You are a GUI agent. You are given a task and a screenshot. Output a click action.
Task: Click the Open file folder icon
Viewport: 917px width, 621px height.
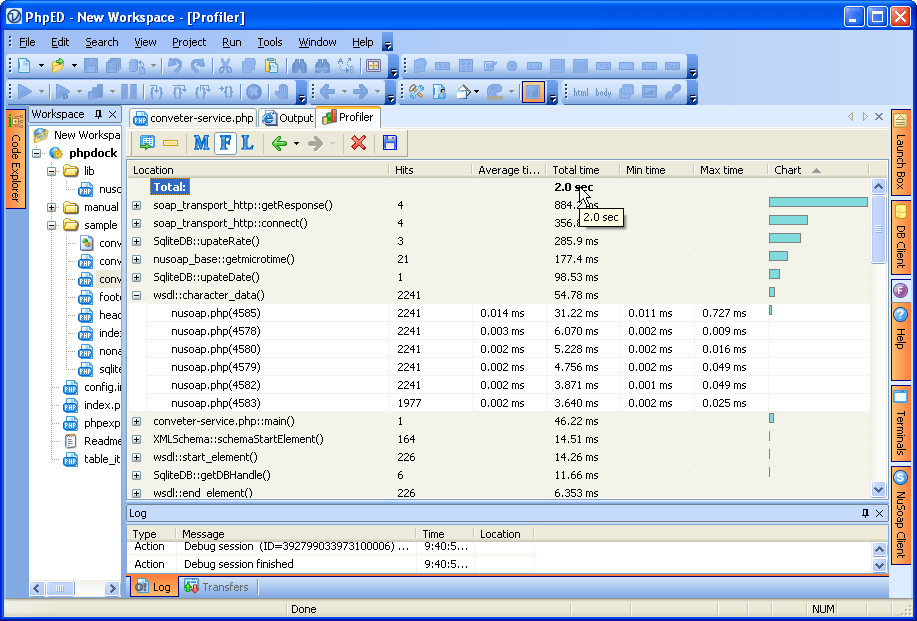coord(57,65)
